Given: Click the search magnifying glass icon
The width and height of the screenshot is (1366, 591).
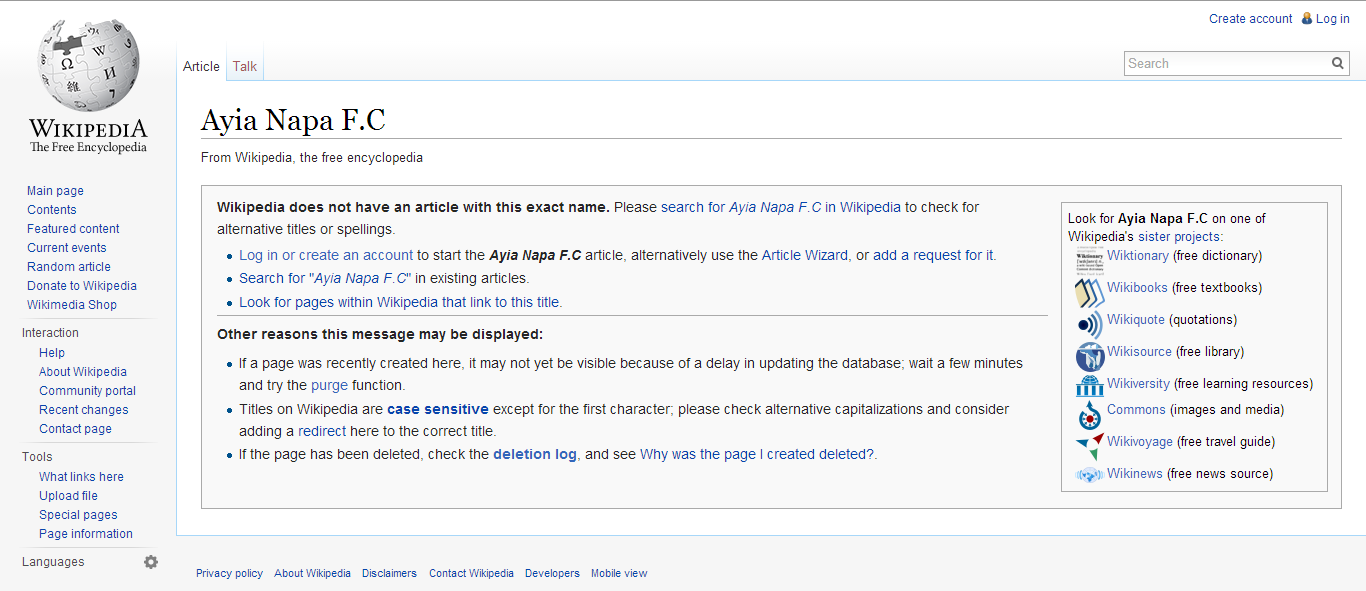Looking at the screenshot, I should (1338, 63).
